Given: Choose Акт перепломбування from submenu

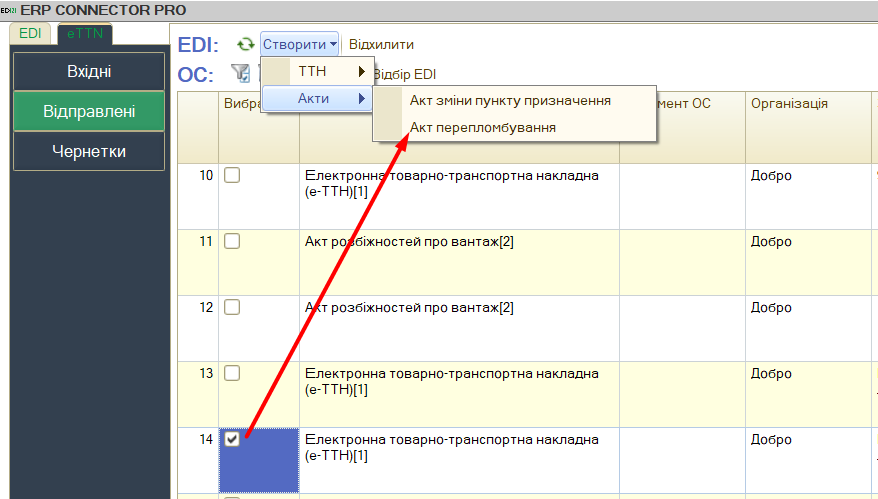Looking at the screenshot, I should coord(483,128).
